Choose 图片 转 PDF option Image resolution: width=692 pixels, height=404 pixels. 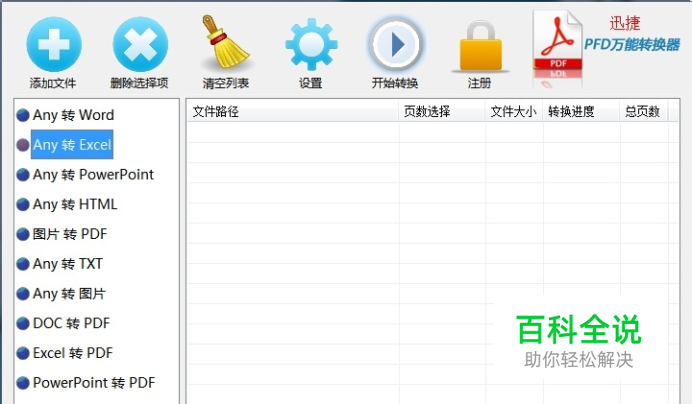click(x=70, y=234)
